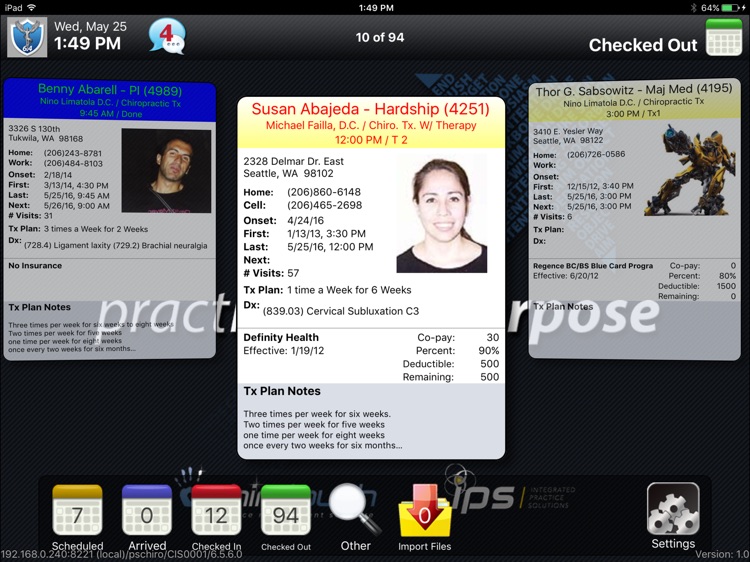Open the Arrived calendar icon showing 0
Image resolution: width=750 pixels, height=562 pixels.
(147, 510)
